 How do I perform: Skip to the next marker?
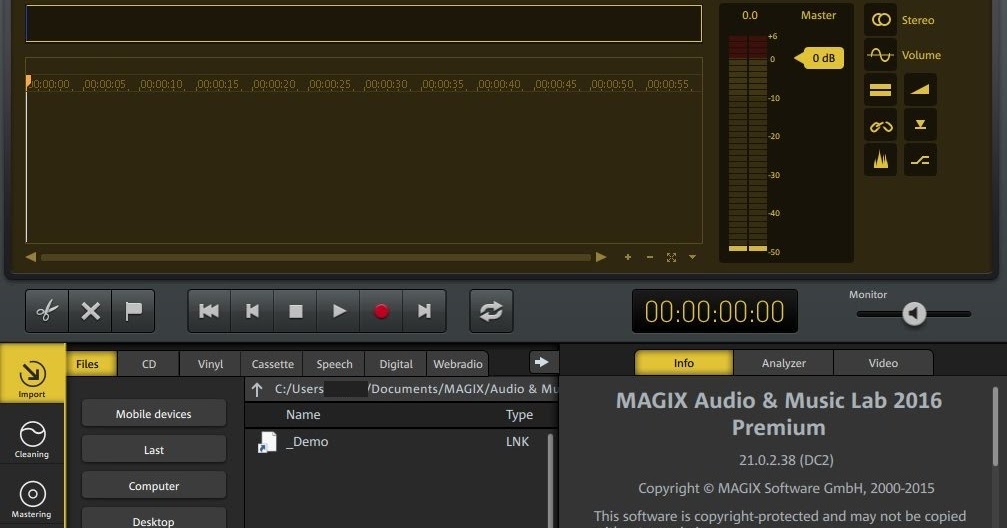point(424,311)
